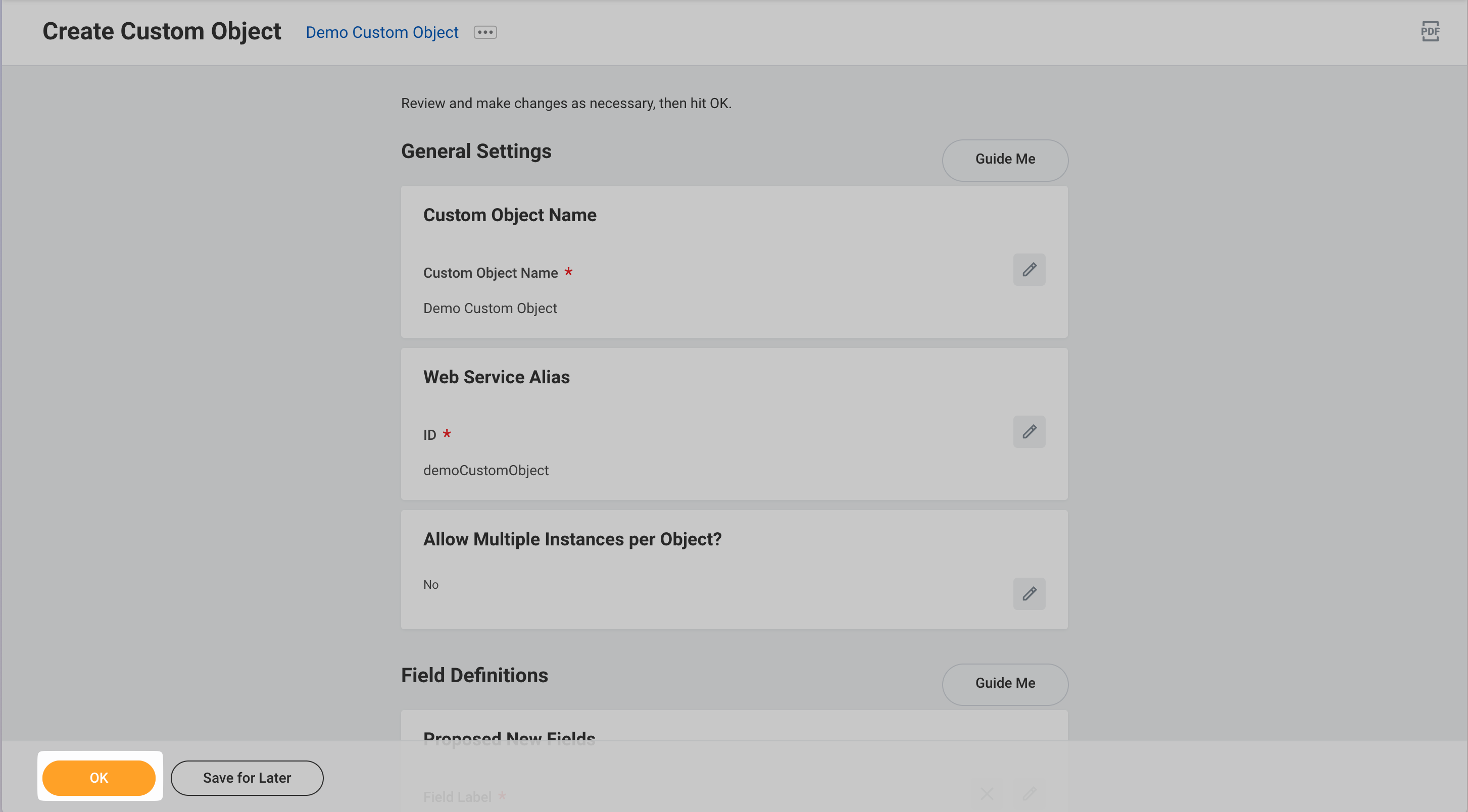Click the 'Review and make changes' instruction text

point(566,103)
